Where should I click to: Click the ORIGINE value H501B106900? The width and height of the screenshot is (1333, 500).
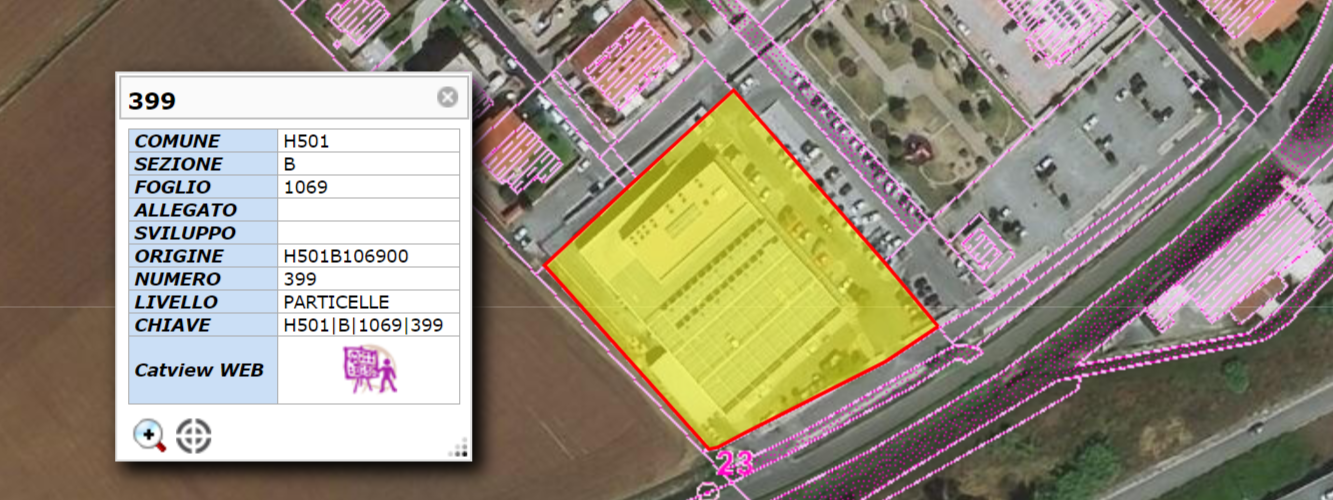[346, 256]
